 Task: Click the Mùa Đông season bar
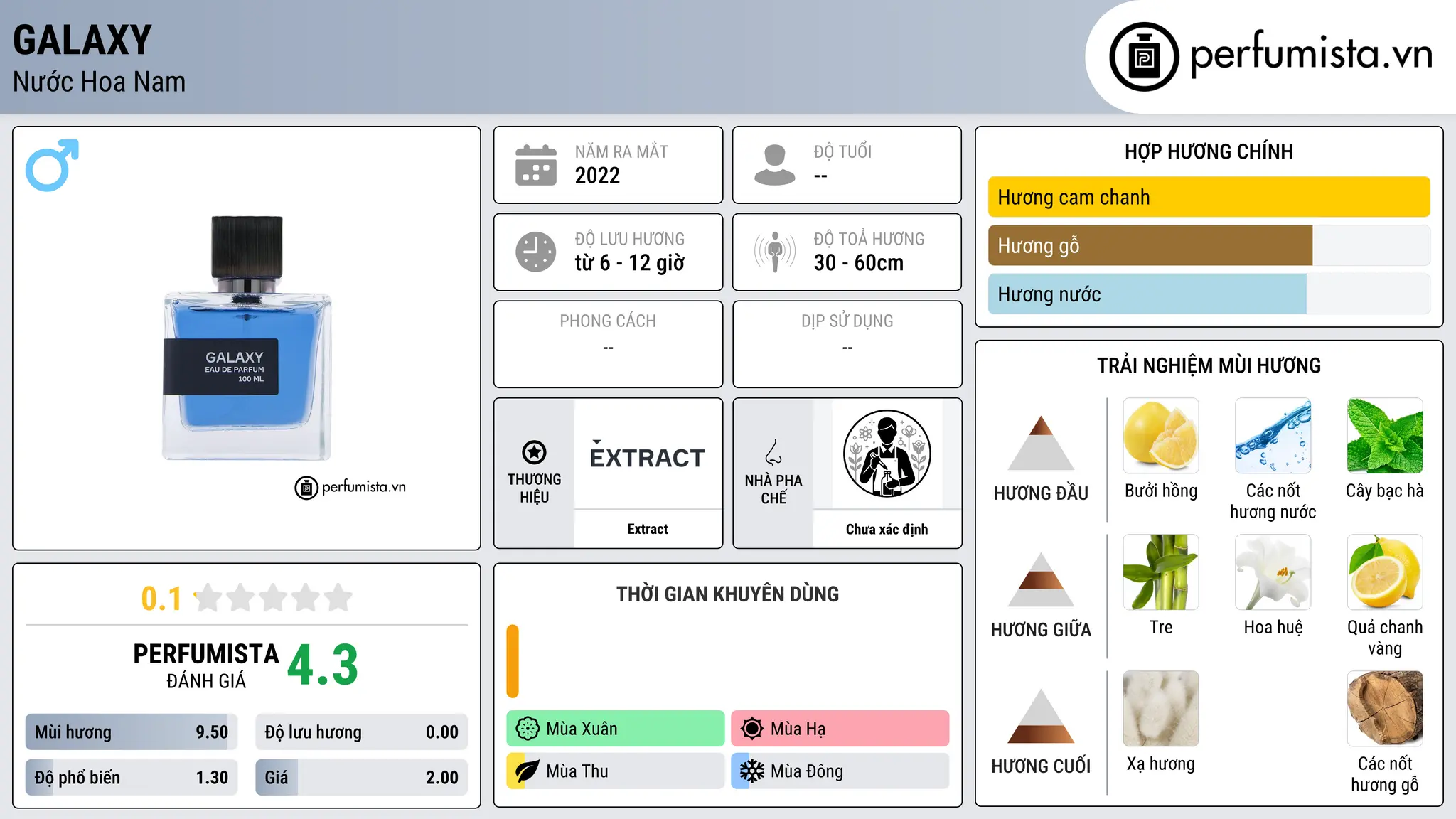pos(840,771)
